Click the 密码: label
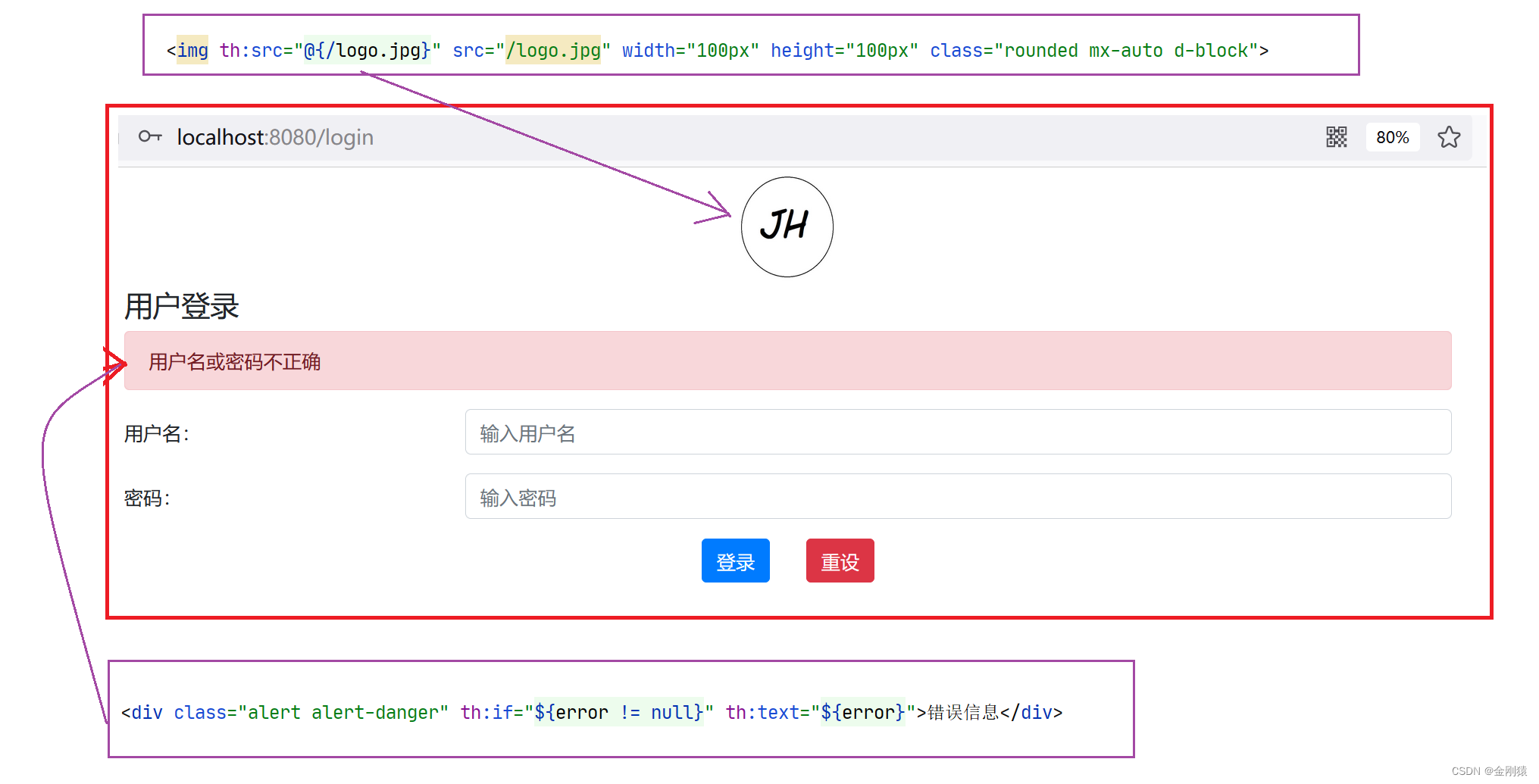Image resolution: width=1539 pixels, height=784 pixels. [147, 498]
